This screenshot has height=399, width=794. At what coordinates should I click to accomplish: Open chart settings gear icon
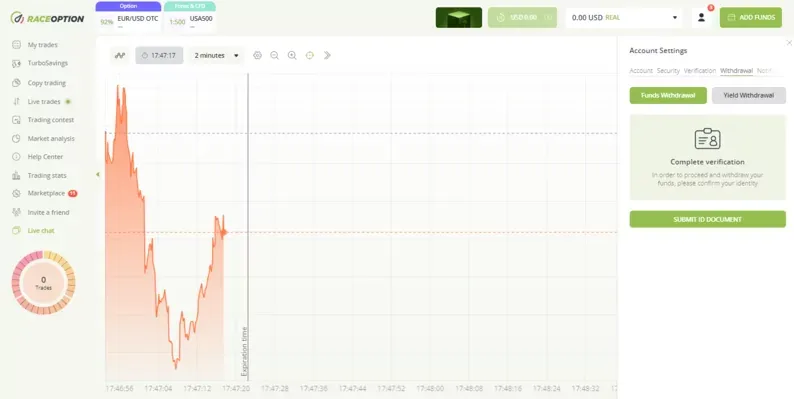point(257,56)
